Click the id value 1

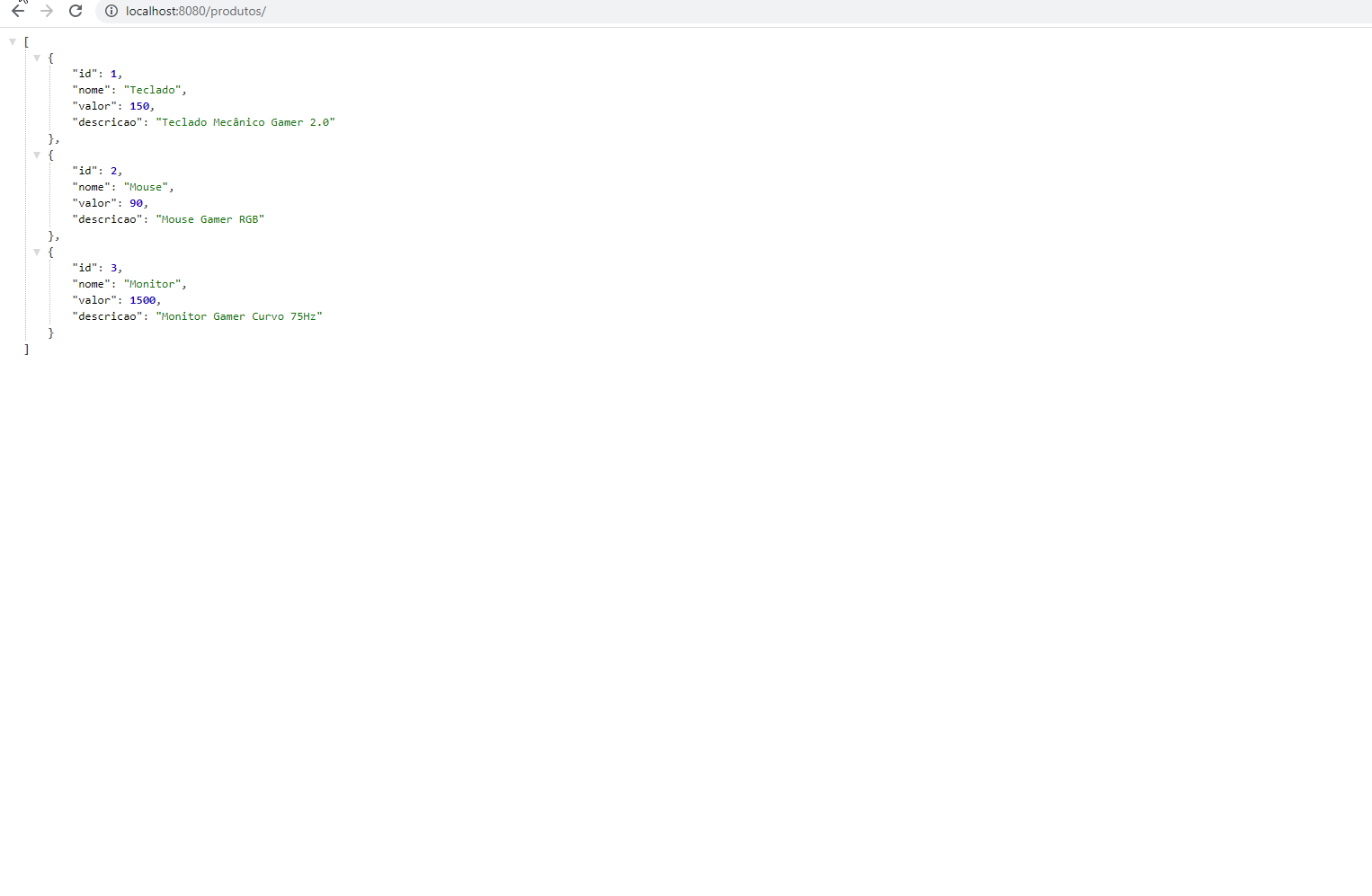coord(113,73)
